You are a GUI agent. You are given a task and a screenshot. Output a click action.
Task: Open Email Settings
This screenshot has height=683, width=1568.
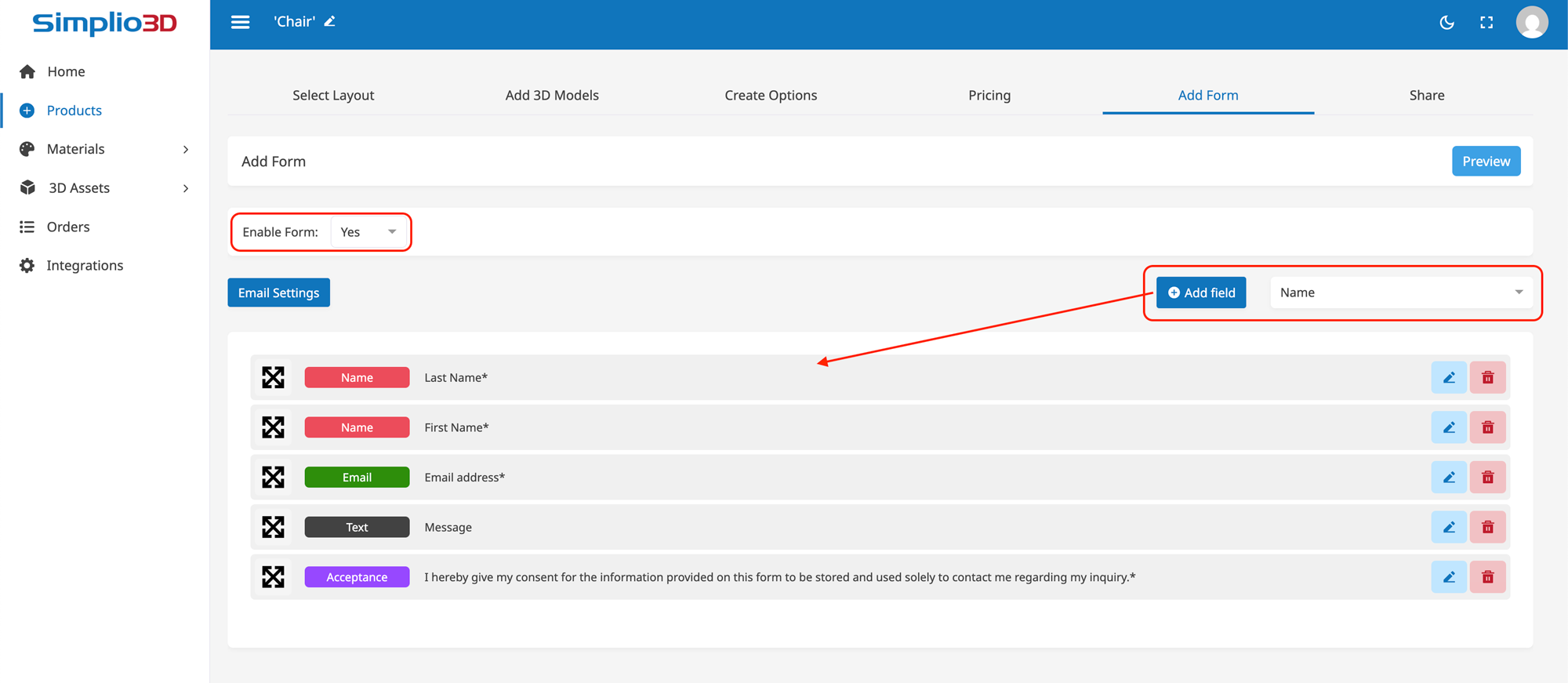(278, 292)
